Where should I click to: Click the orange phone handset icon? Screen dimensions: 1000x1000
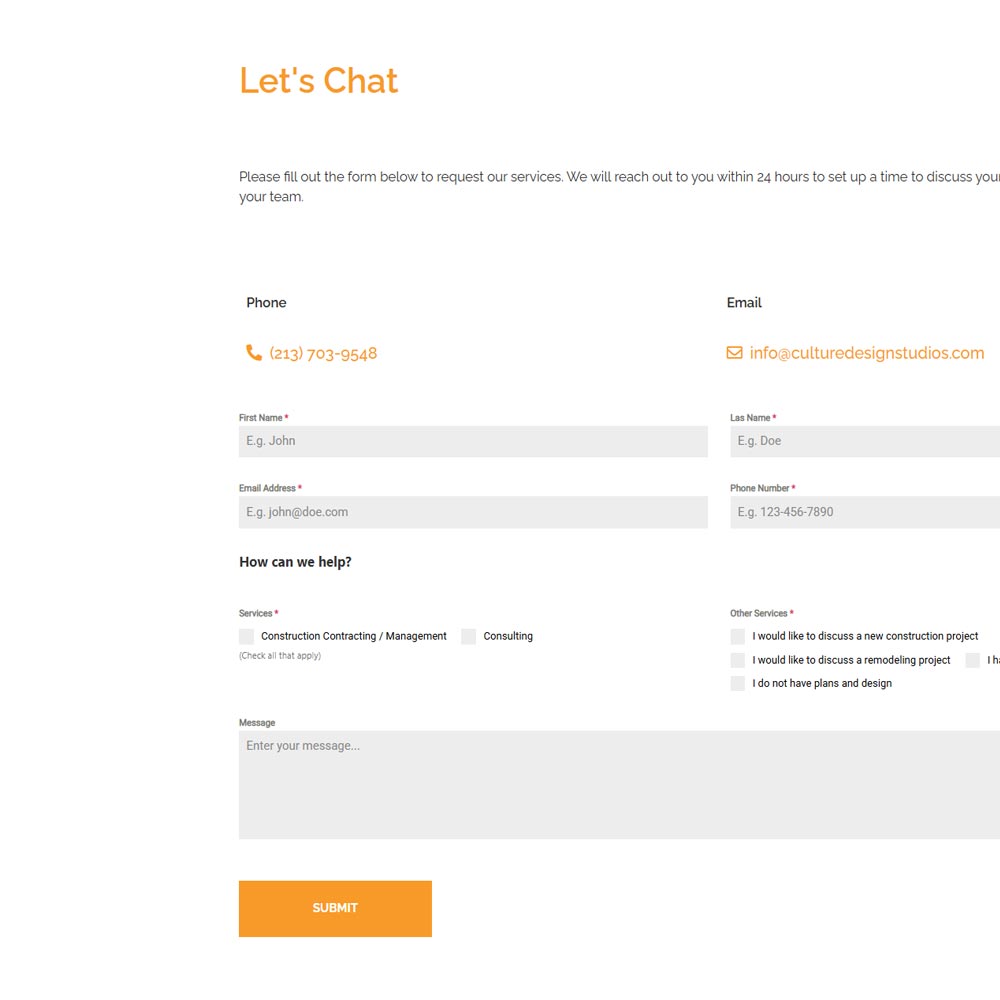[x=254, y=353]
